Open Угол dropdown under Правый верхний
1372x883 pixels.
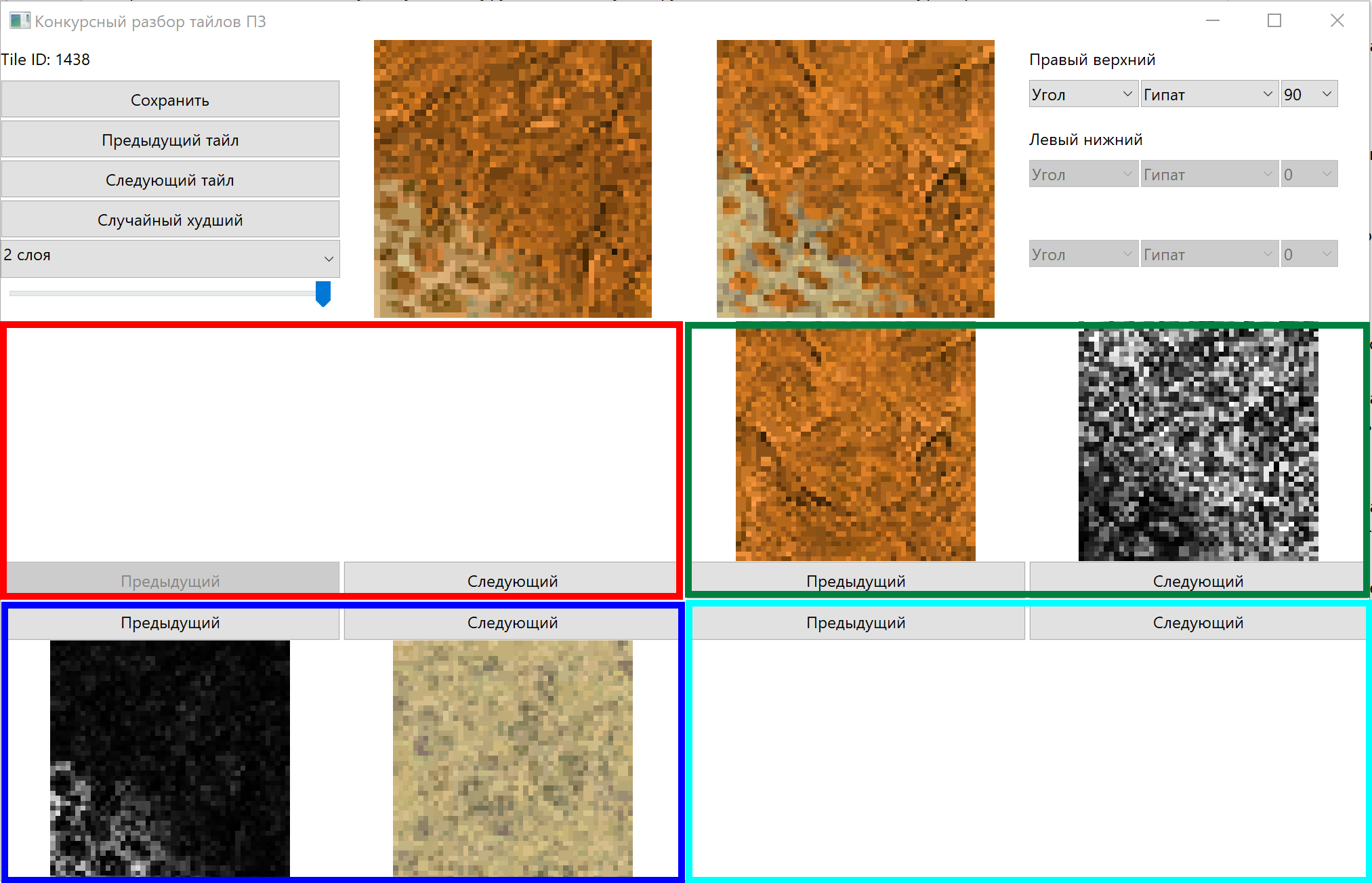tap(1082, 94)
